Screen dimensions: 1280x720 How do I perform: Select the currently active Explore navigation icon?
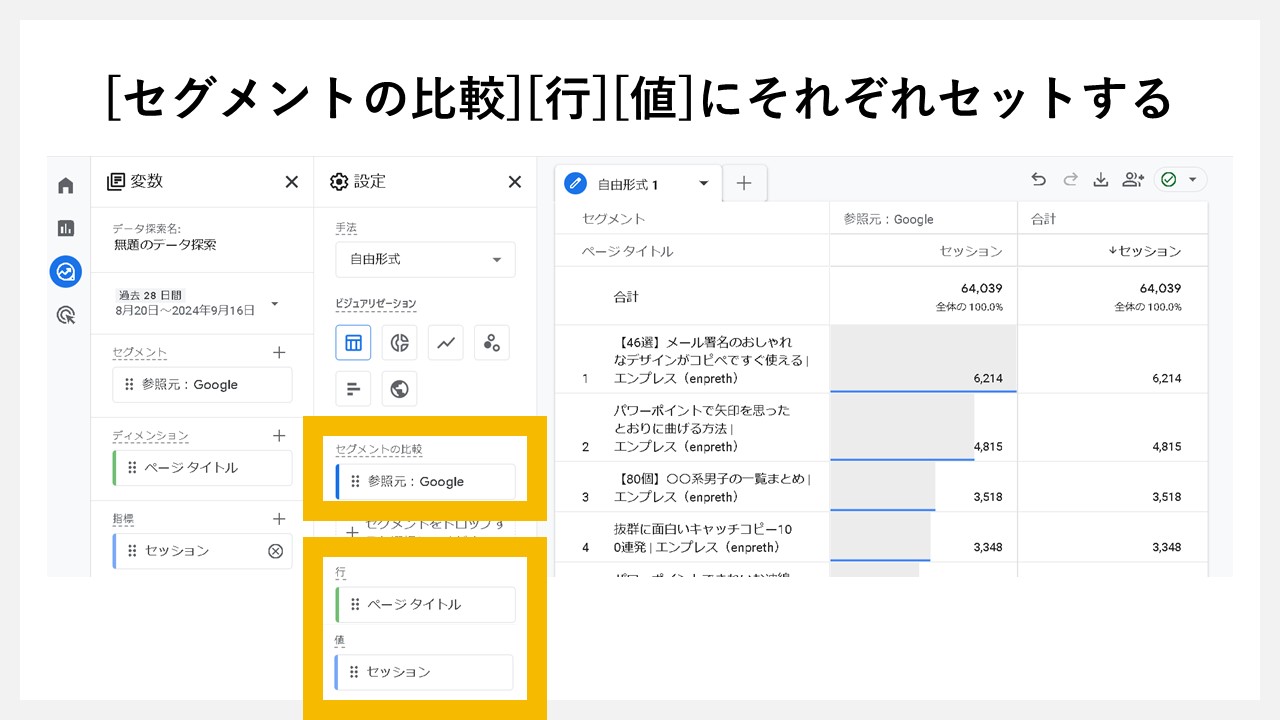click(65, 271)
